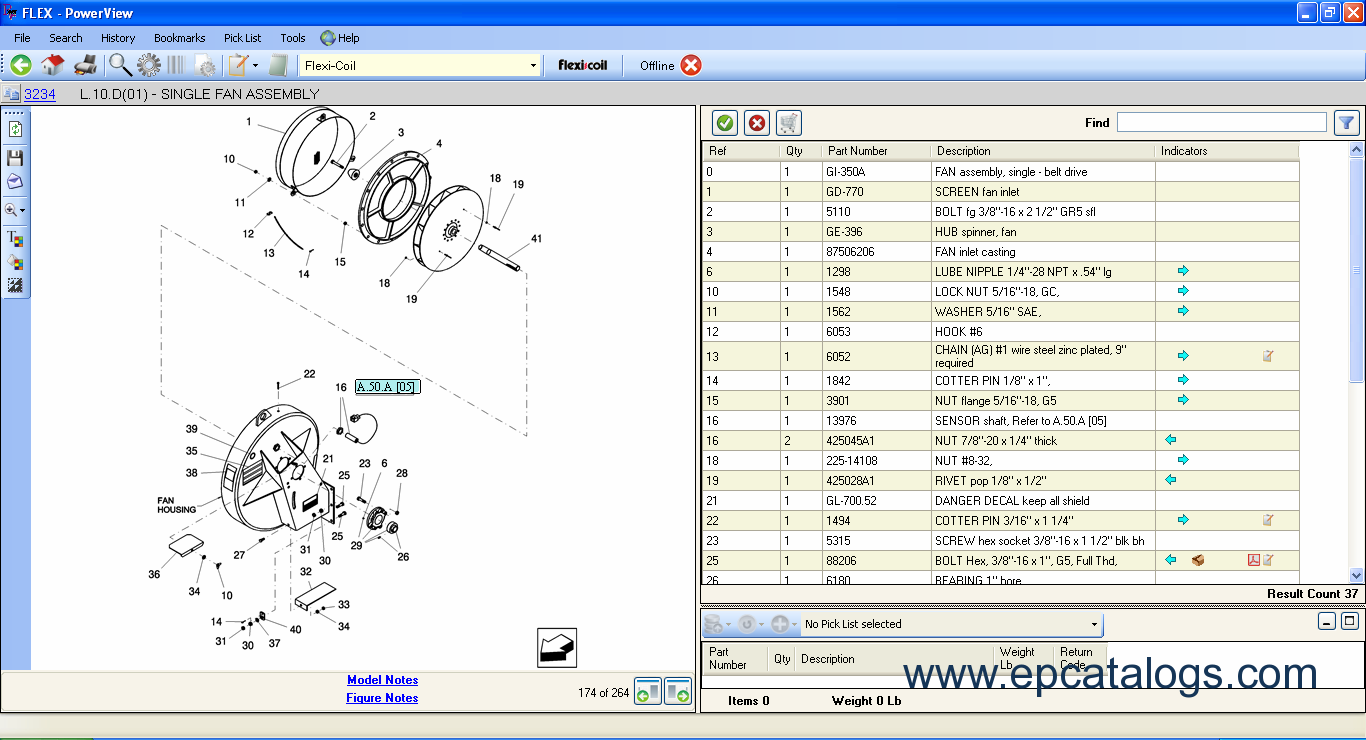
Task: Click the A.50.A [05] reference label in diagram
Action: [388, 387]
